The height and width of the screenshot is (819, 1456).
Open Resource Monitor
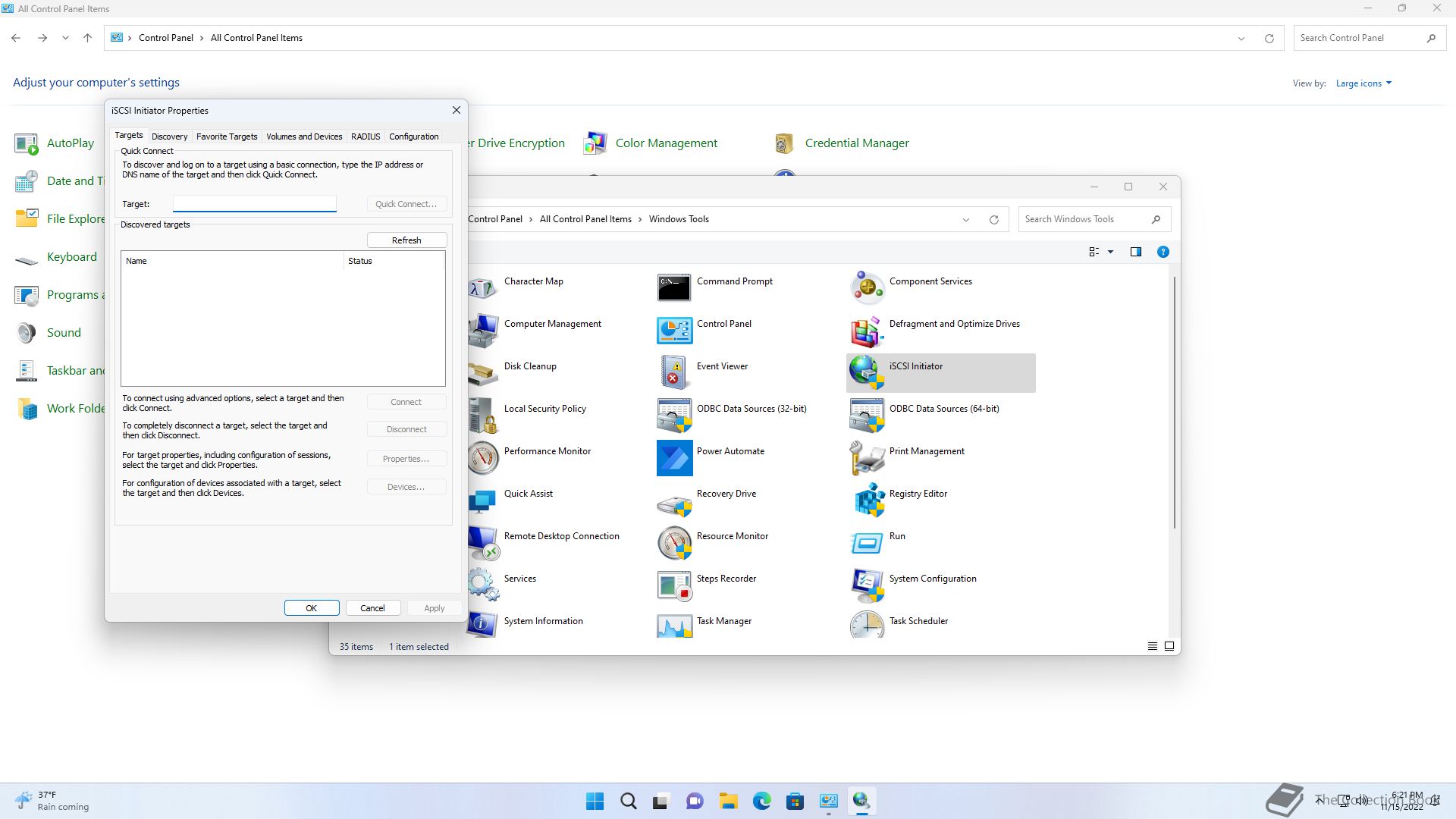point(712,542)
